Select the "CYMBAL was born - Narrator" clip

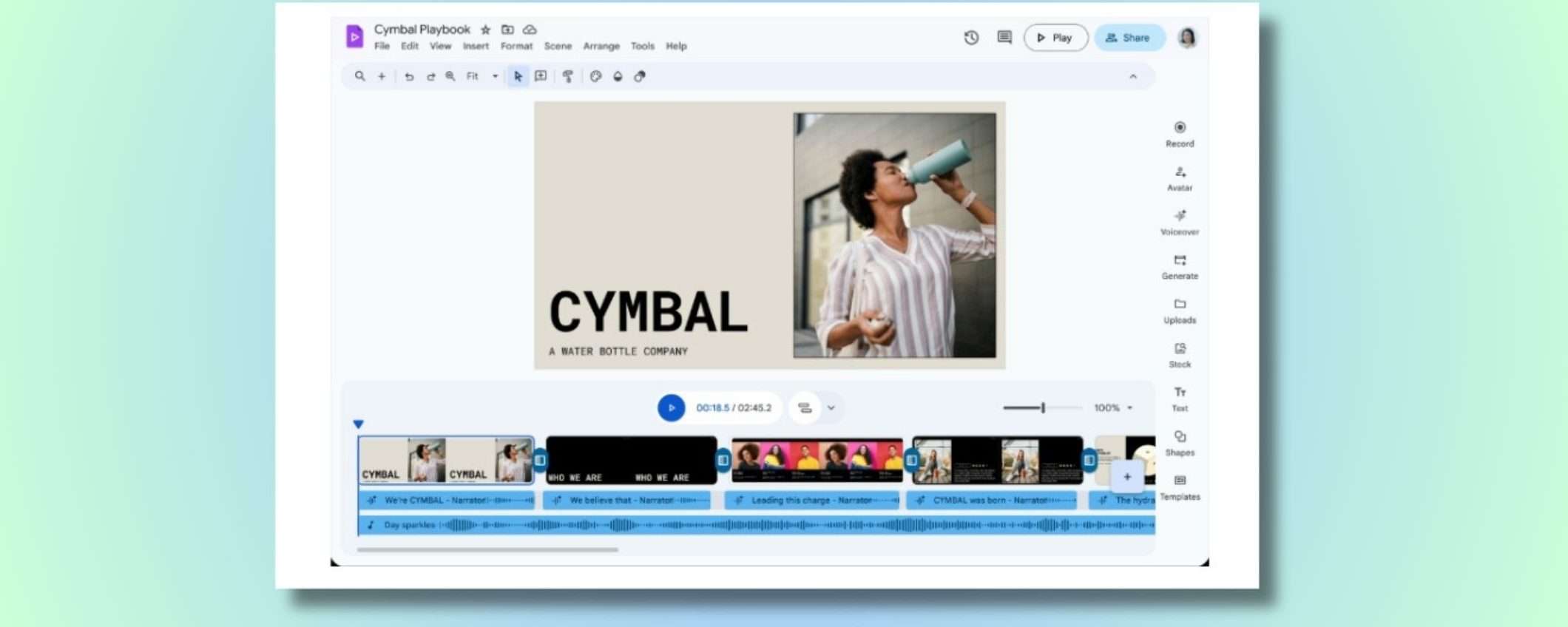992,501
